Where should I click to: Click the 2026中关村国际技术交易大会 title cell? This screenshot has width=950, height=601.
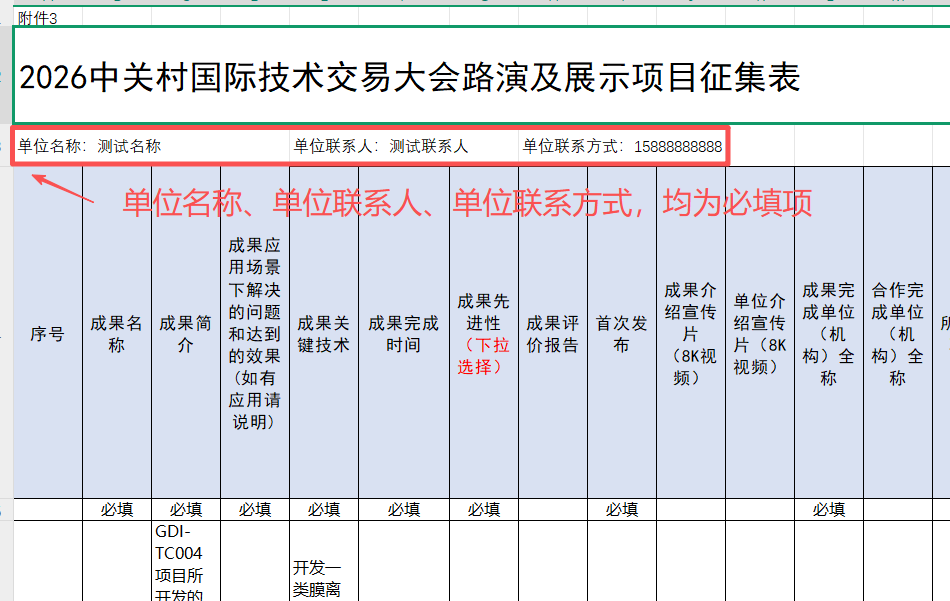click(410, 77)
